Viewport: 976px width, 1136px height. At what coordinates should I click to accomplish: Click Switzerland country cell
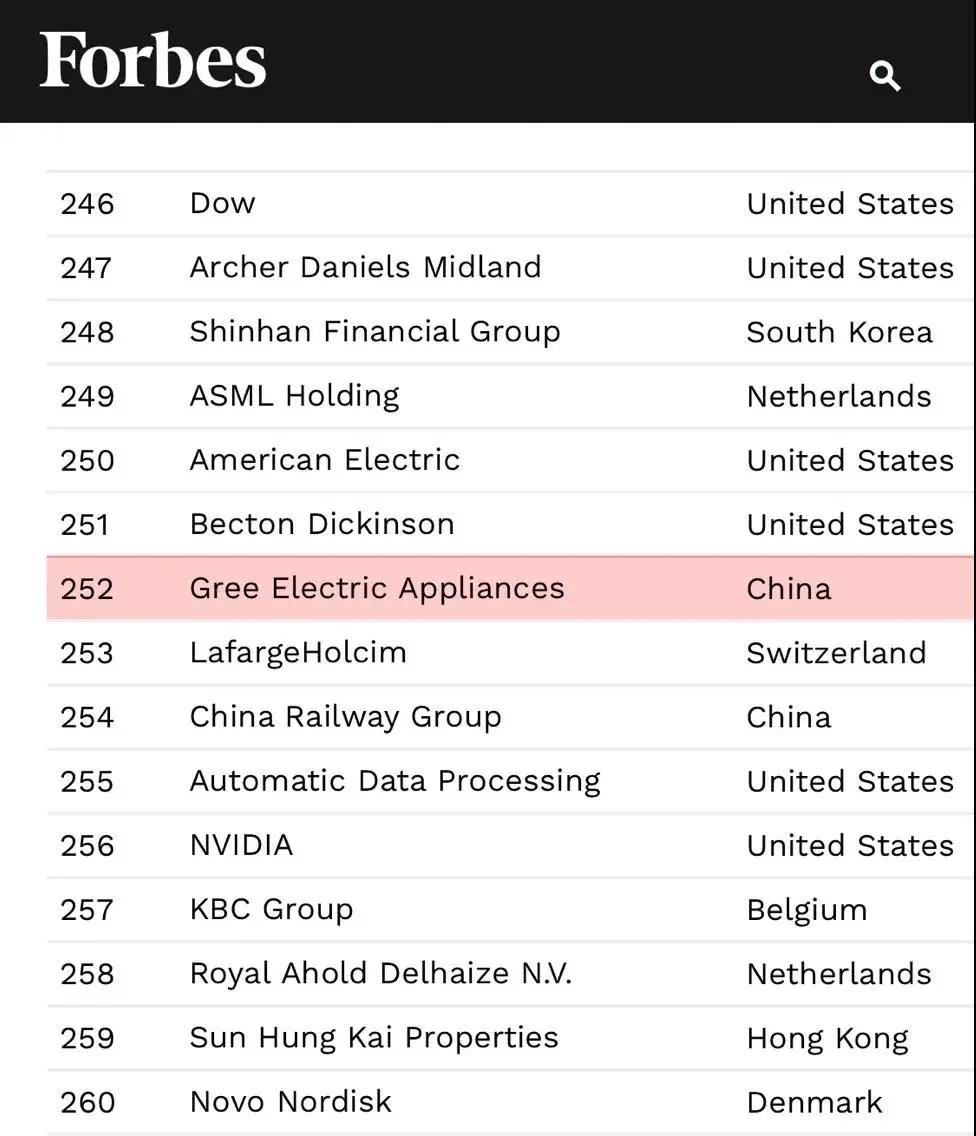pyautogui.click(x=836, y=653)
